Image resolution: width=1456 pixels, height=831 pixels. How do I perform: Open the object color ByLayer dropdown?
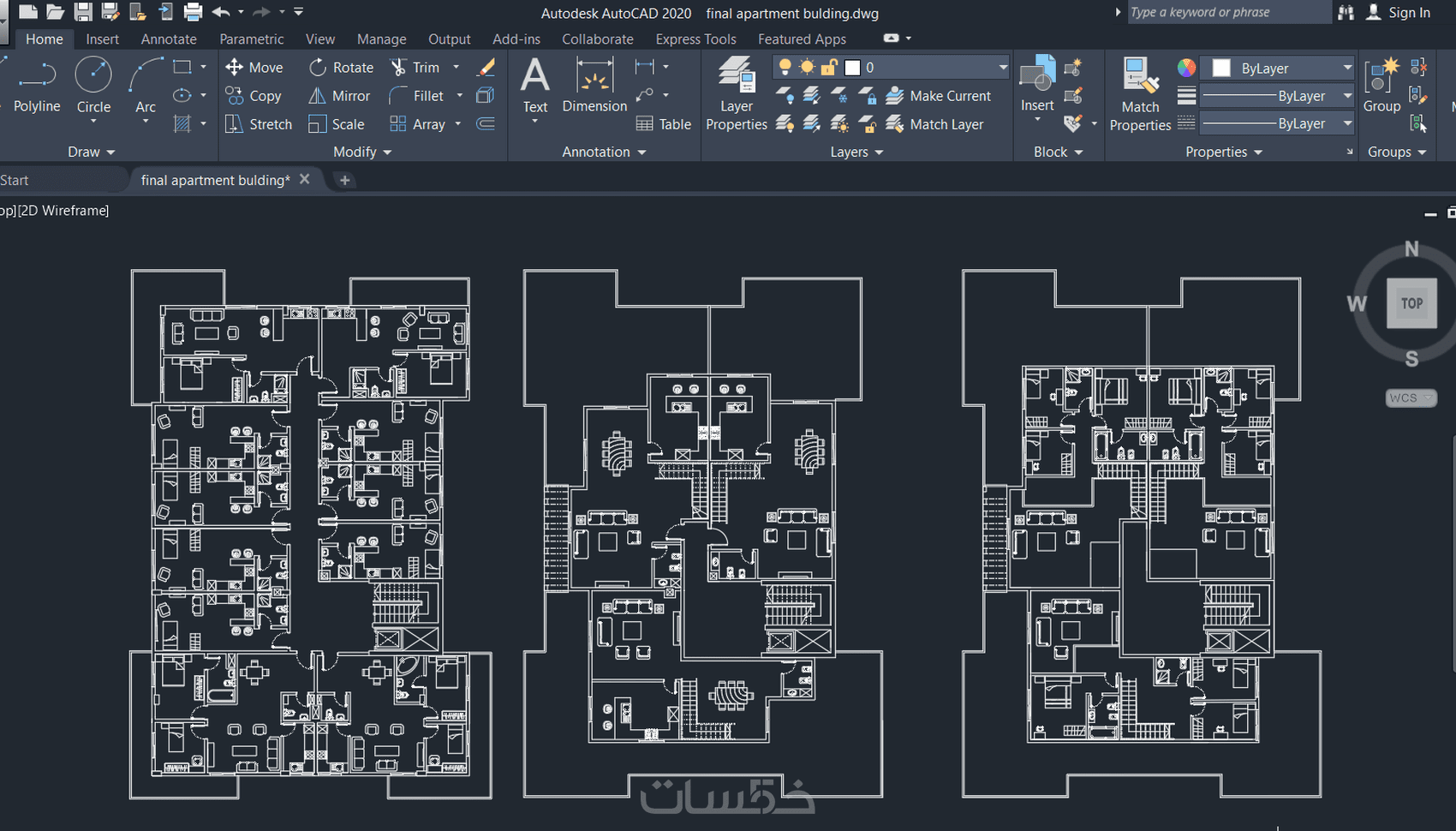pos(1346,69)
